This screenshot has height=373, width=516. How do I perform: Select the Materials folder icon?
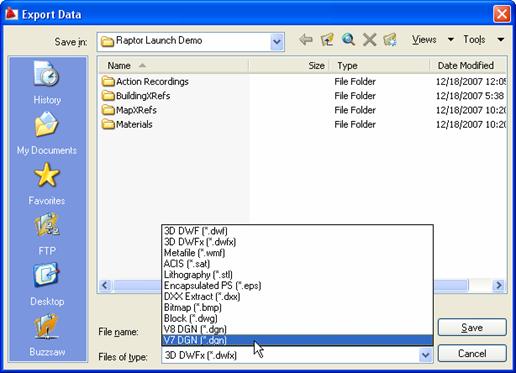108,124
